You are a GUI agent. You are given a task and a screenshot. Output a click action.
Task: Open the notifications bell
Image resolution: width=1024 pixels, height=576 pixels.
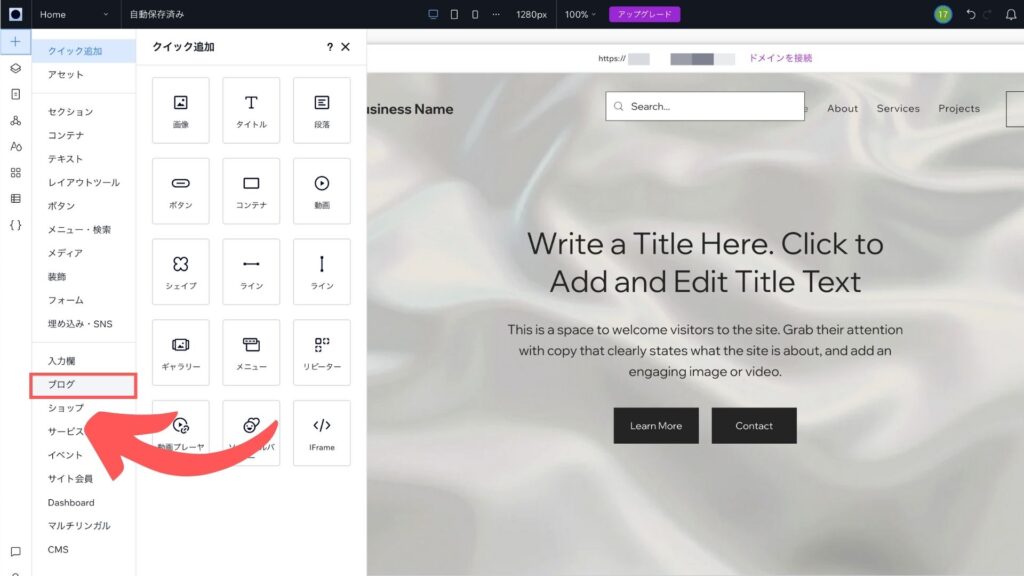tap(1010, 14)
